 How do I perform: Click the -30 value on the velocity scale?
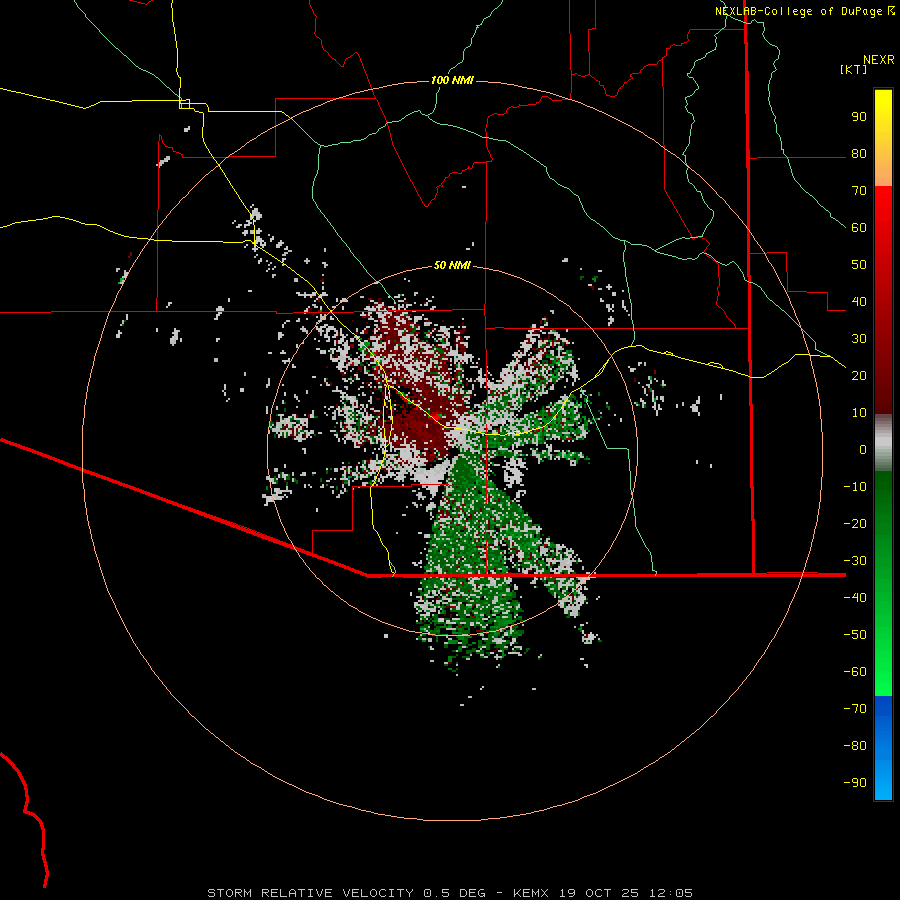pyautogui.click(x=855, y=561)
